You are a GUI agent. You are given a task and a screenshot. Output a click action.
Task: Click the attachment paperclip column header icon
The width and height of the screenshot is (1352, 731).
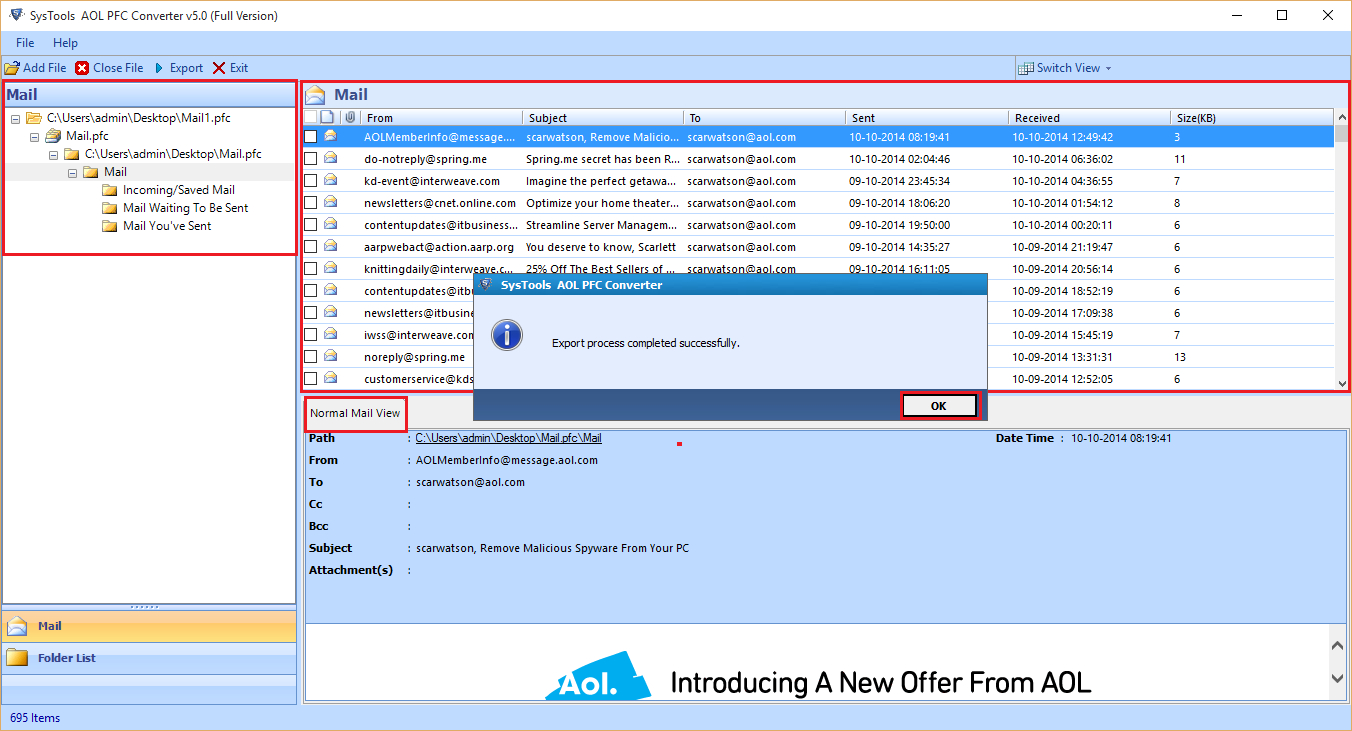pos(349,117)
